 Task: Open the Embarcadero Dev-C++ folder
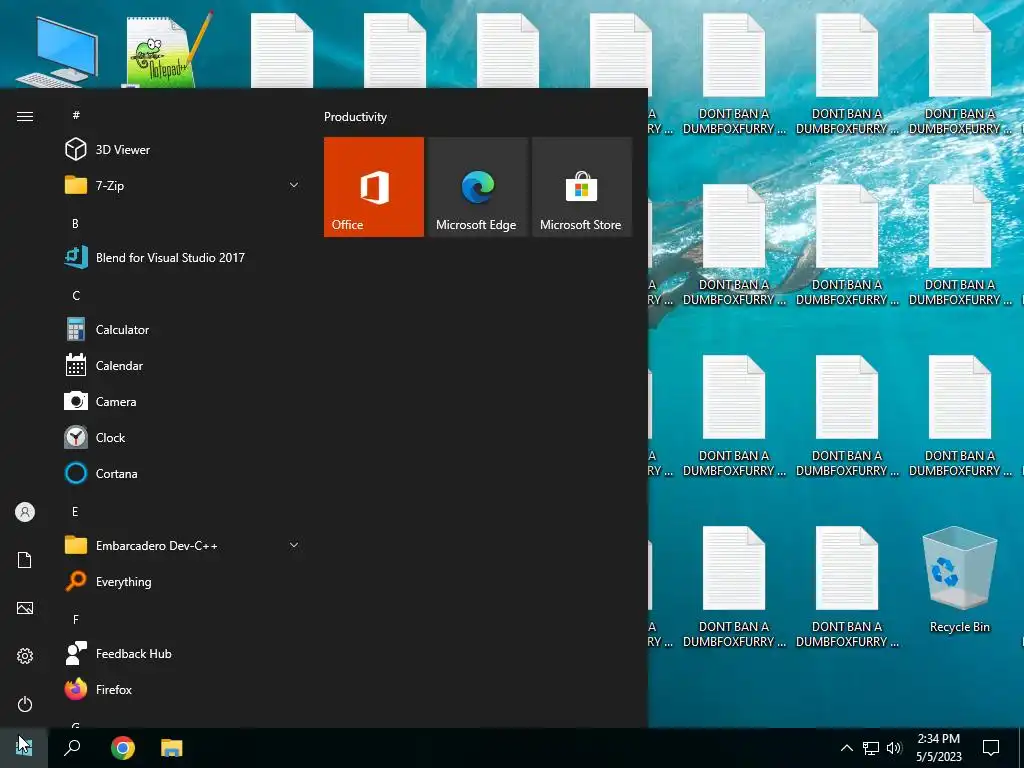(183, 545)
